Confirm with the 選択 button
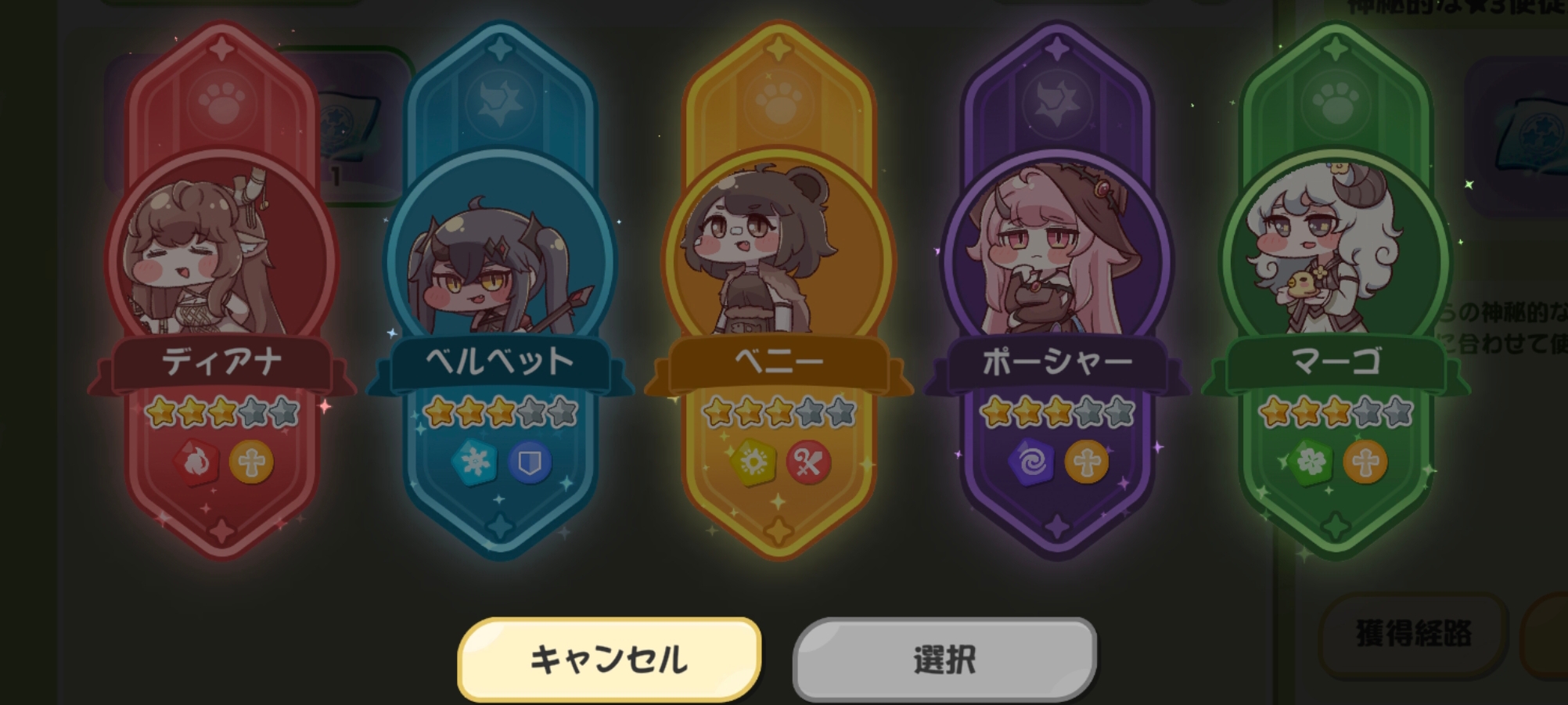The image size is (1568, 705). click(944, 659)
